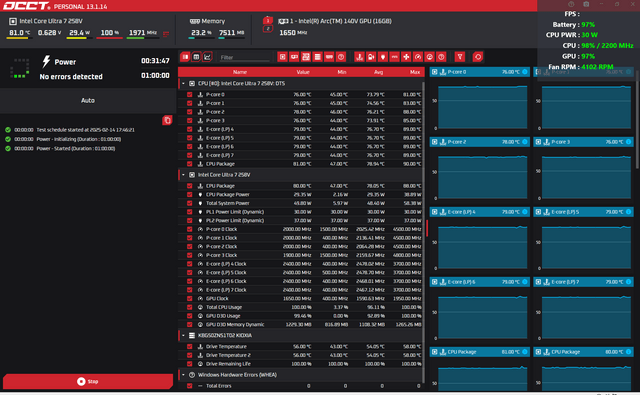
Task: Click the 'Drive Temperature 2' row name
Action: click(x=228, y=355)
